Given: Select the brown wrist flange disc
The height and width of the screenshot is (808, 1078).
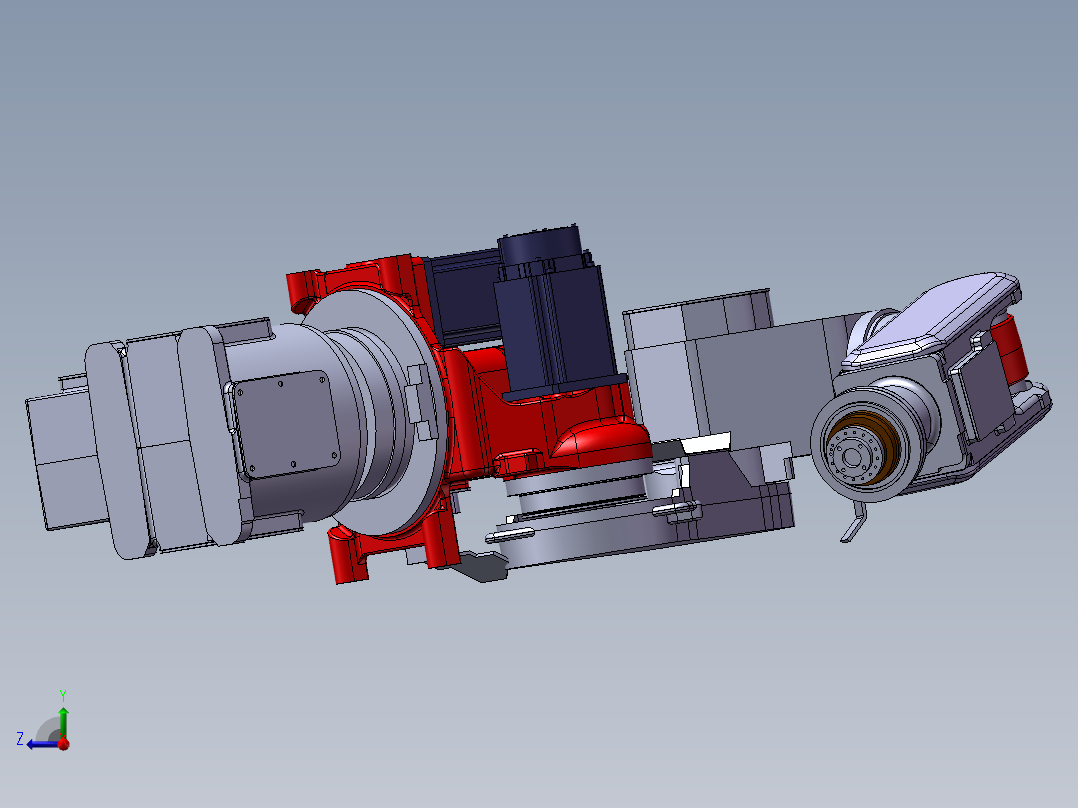Looking at the screenshot, I should point(865,447).
